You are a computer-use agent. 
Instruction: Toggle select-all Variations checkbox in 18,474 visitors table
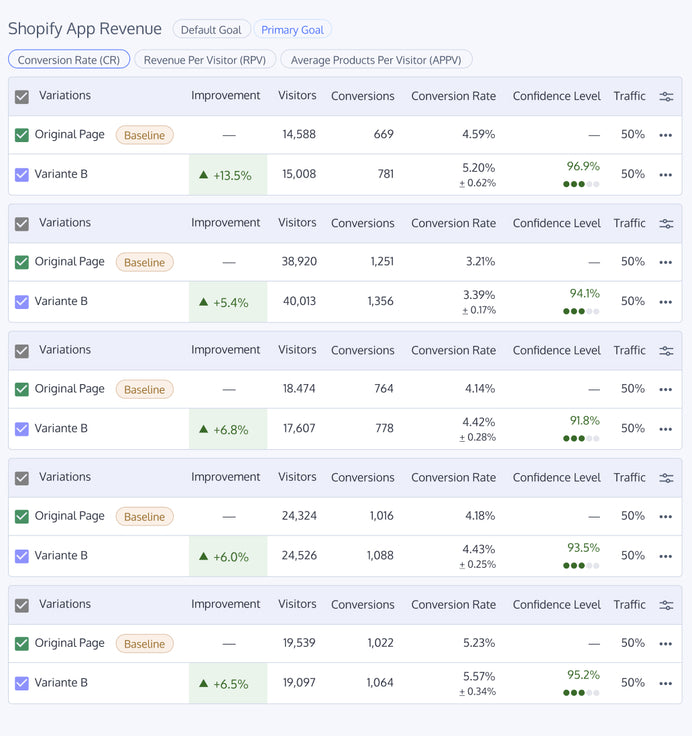(x=22, y=351)
